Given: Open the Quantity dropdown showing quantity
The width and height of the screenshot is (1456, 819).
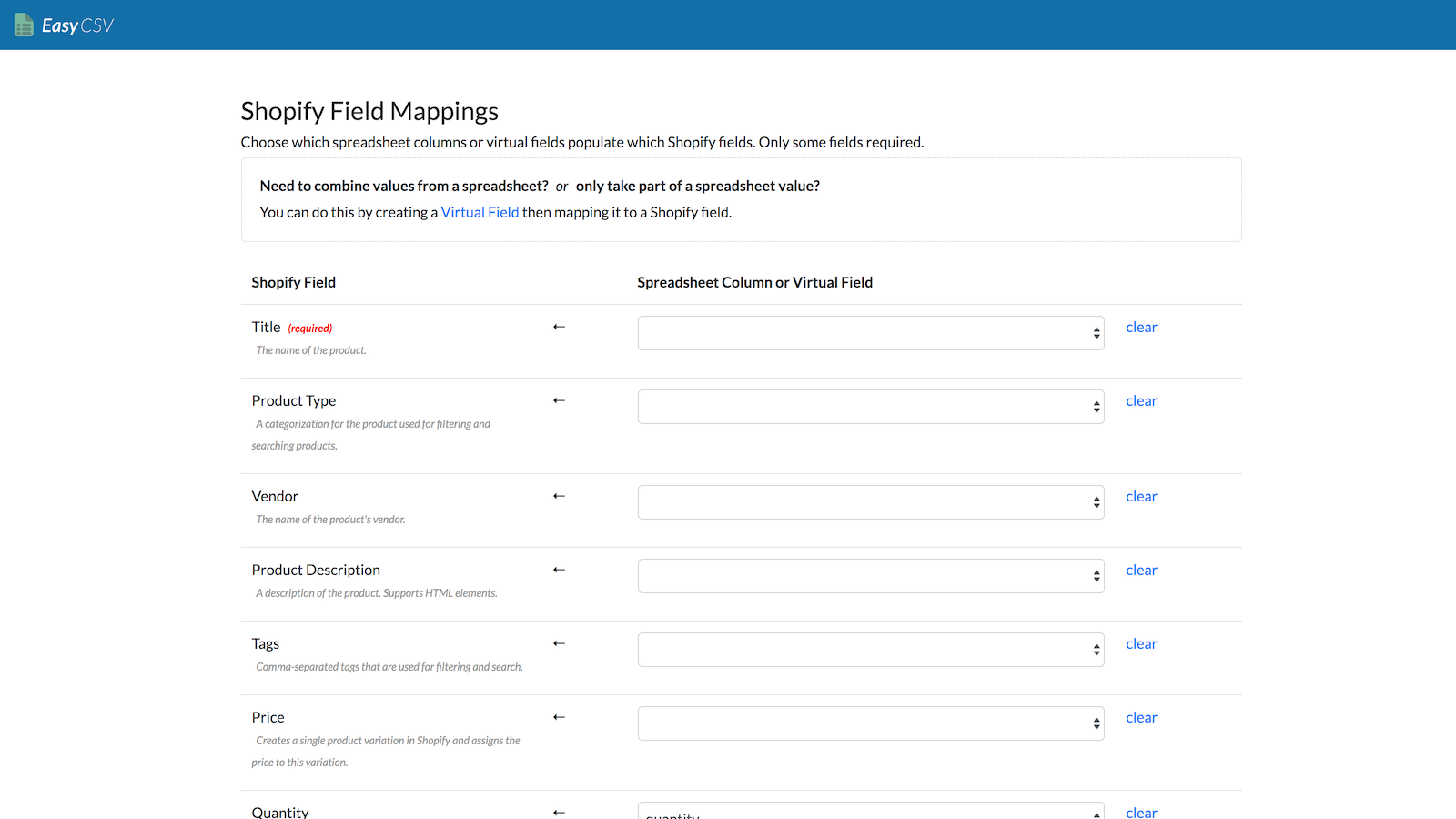Looking at the screenshot, I should [x=870, y=812].
